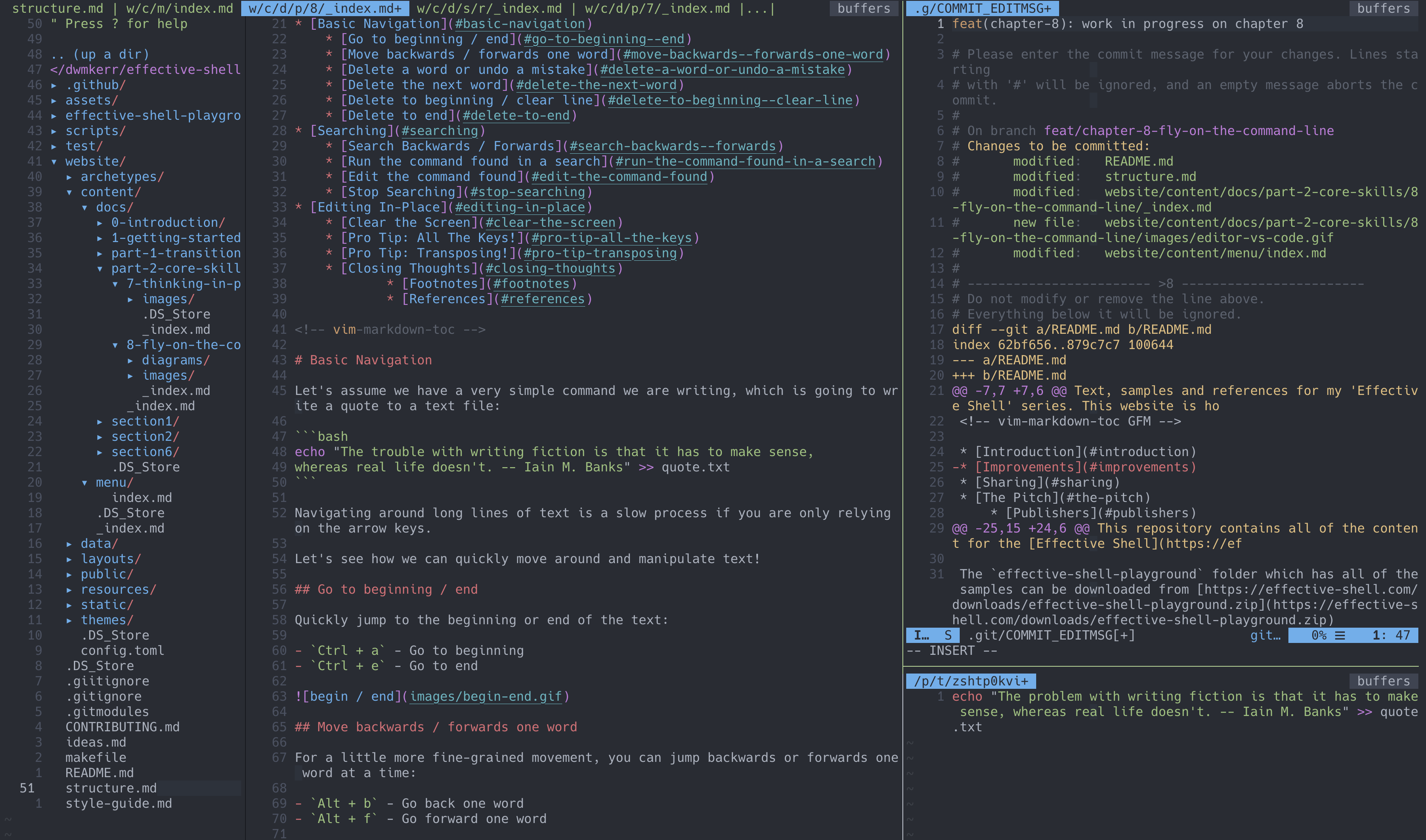This screenshot has width=1426, height=840.
Task: Open README.md in the file tree
Action: [100, 772]
